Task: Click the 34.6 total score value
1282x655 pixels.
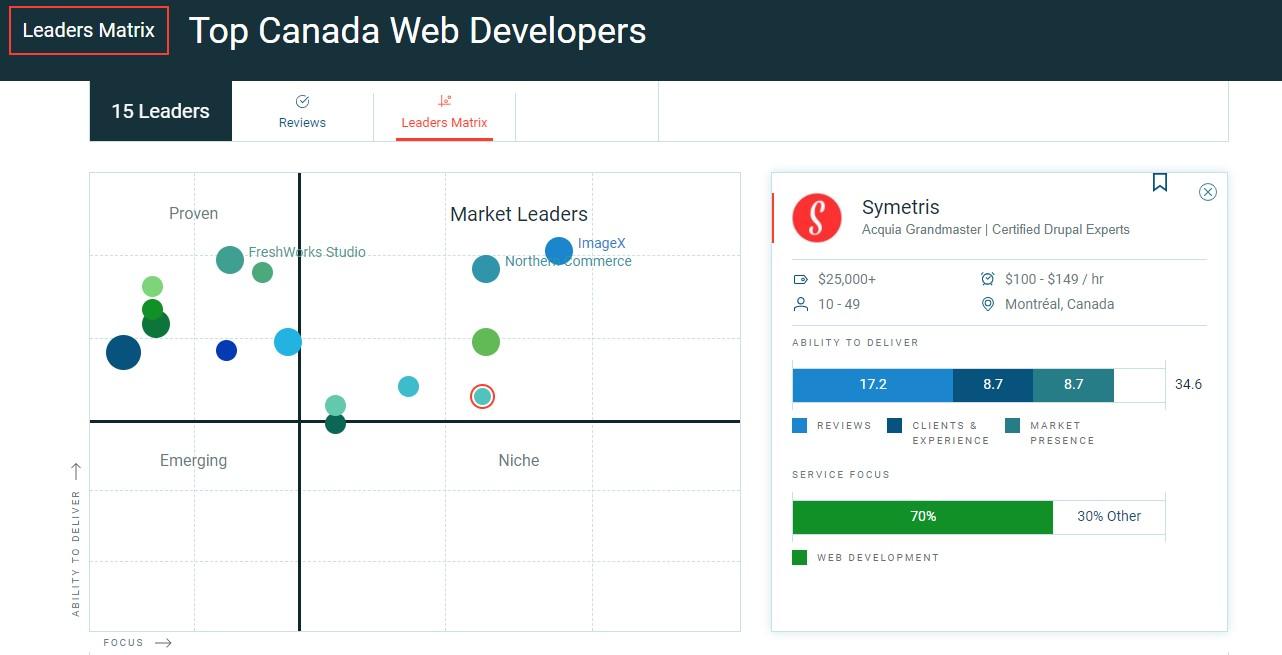Action: [1189, 384]
